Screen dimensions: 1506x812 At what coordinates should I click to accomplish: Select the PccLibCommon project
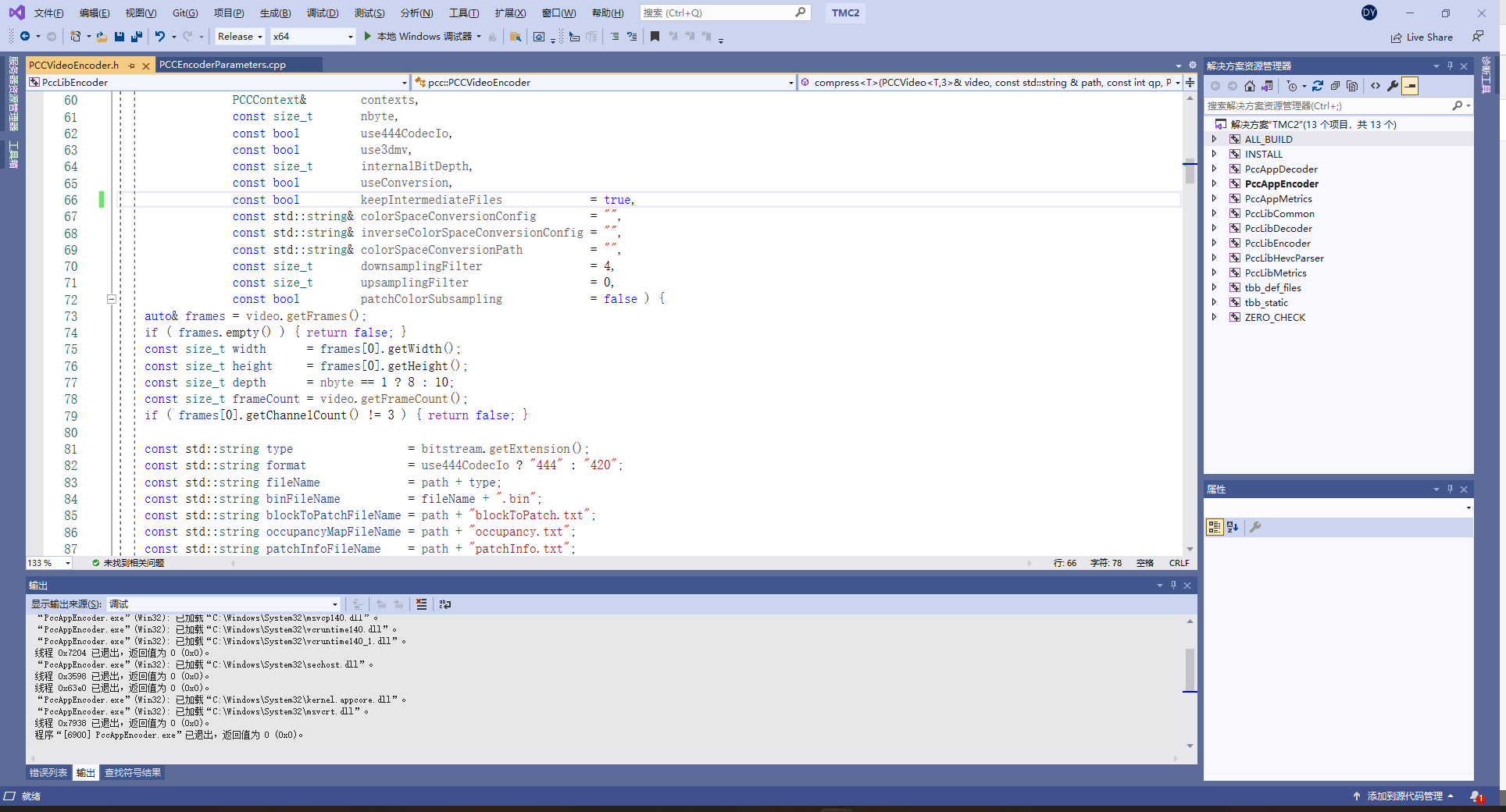[x=1279, y=213]
